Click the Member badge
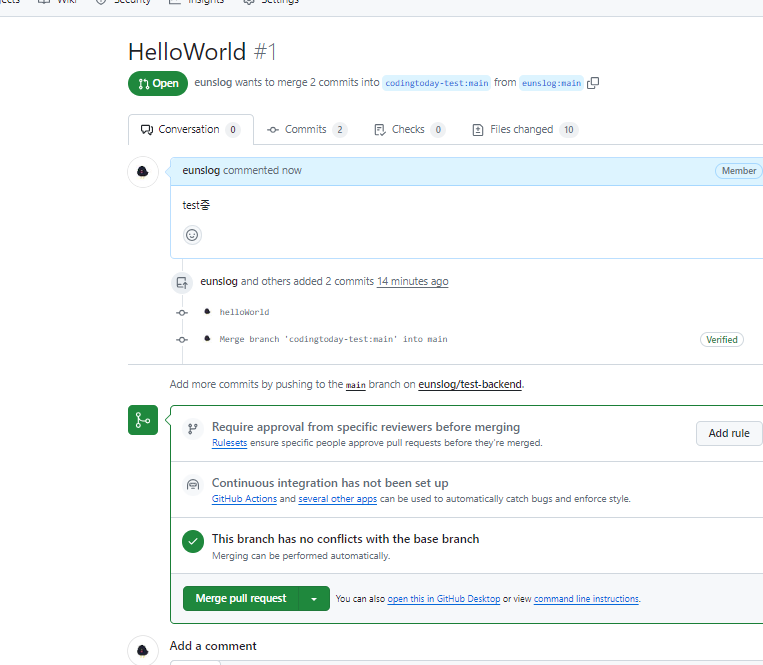The width and height of the screenshot is (763, 665). (739, 171)
